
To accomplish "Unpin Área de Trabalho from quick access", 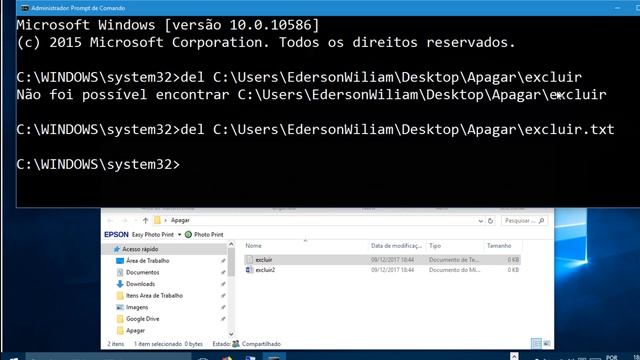I will [x=223, y=260].
